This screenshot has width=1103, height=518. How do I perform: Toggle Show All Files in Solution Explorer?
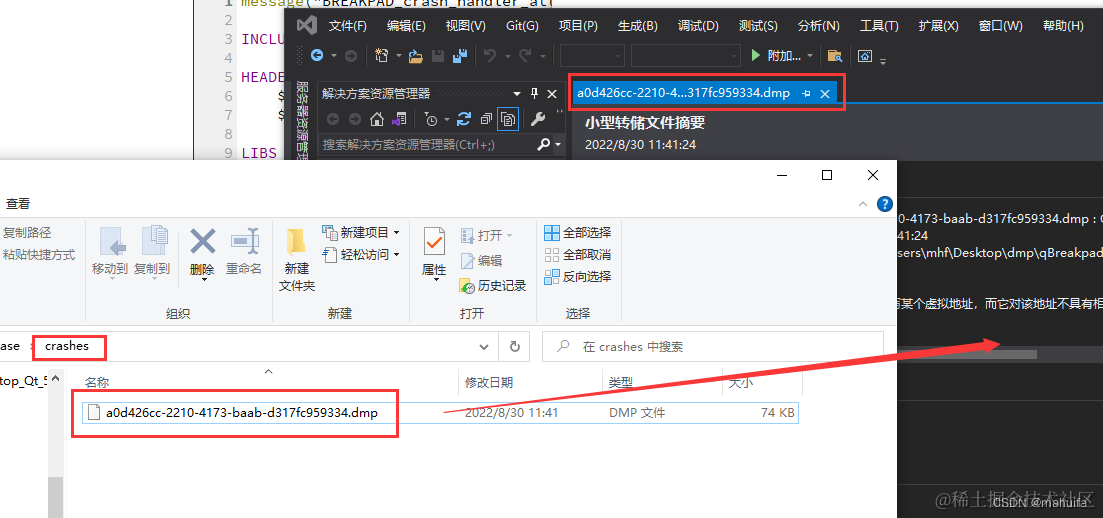(507, 119)
